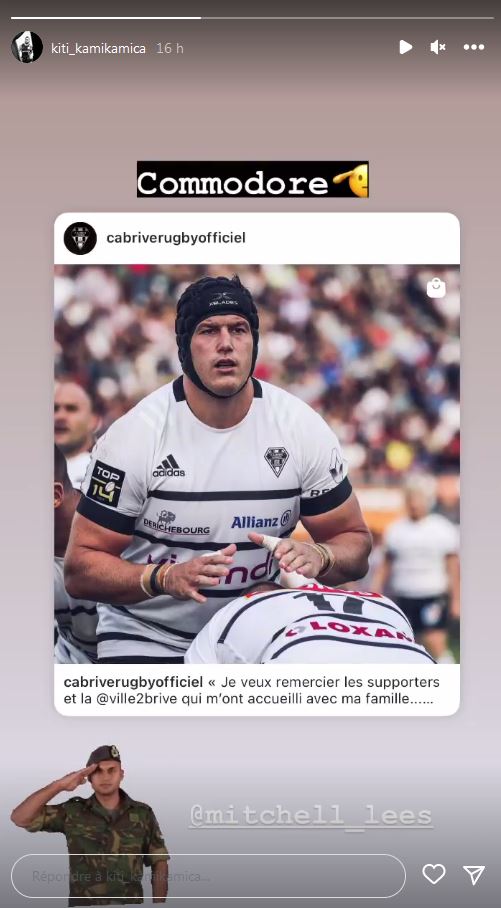Tap the kiti_kamikamica username
Viewport: 501px width, 908px height.
(x=98, y=48)
